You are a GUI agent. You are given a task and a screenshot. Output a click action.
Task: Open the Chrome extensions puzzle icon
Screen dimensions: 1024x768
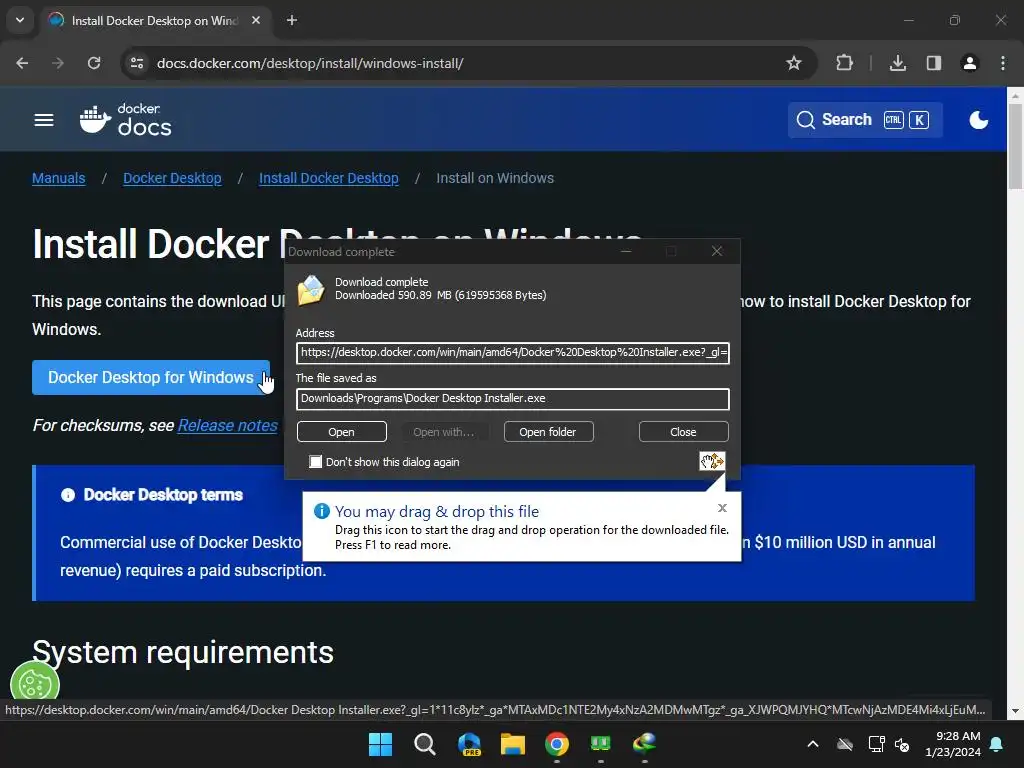click(x=844, y=63)
